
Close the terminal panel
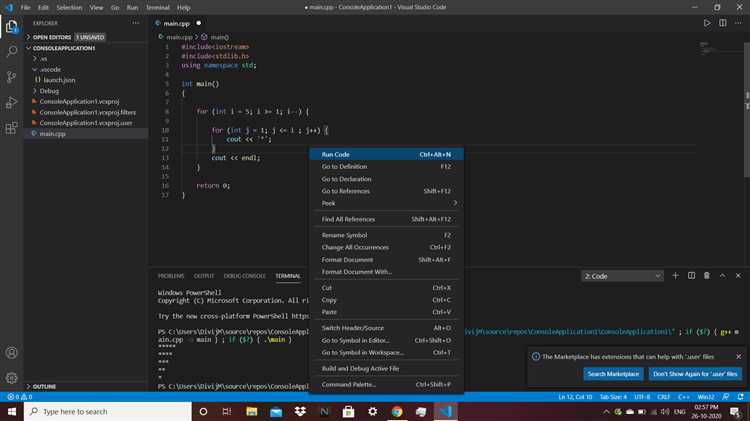(738, 276)
